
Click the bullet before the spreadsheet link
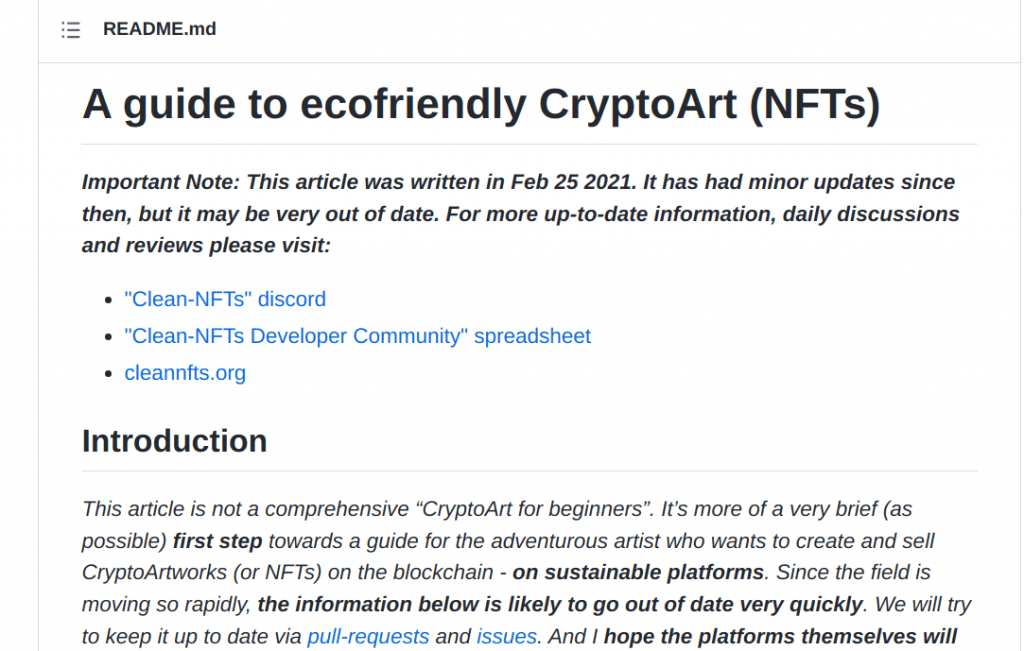point(108,336)
